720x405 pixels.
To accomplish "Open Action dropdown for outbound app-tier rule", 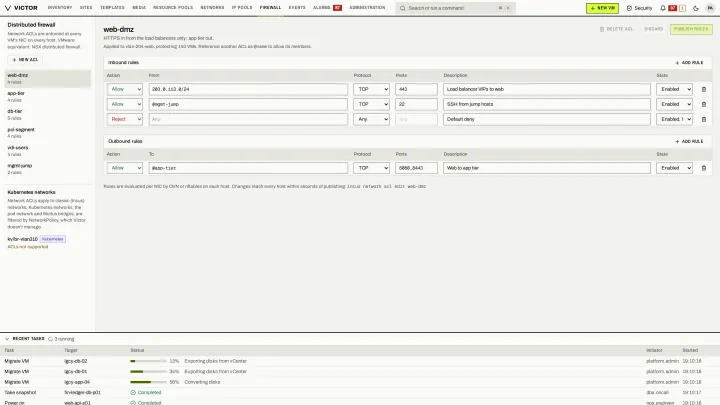I will point(125,168).
